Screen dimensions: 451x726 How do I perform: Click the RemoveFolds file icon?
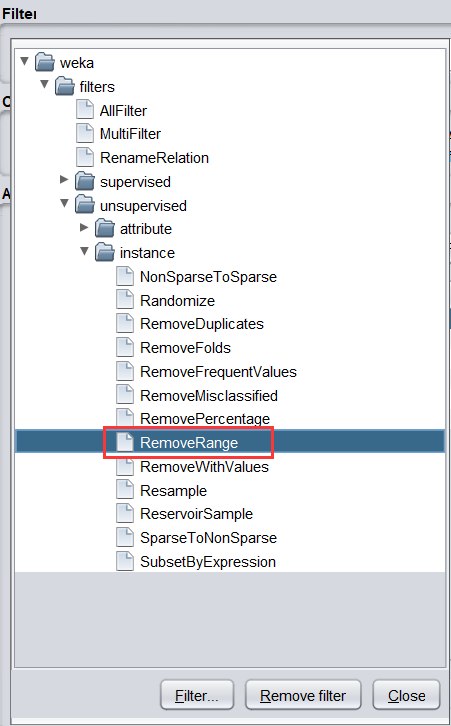point(125,348)
